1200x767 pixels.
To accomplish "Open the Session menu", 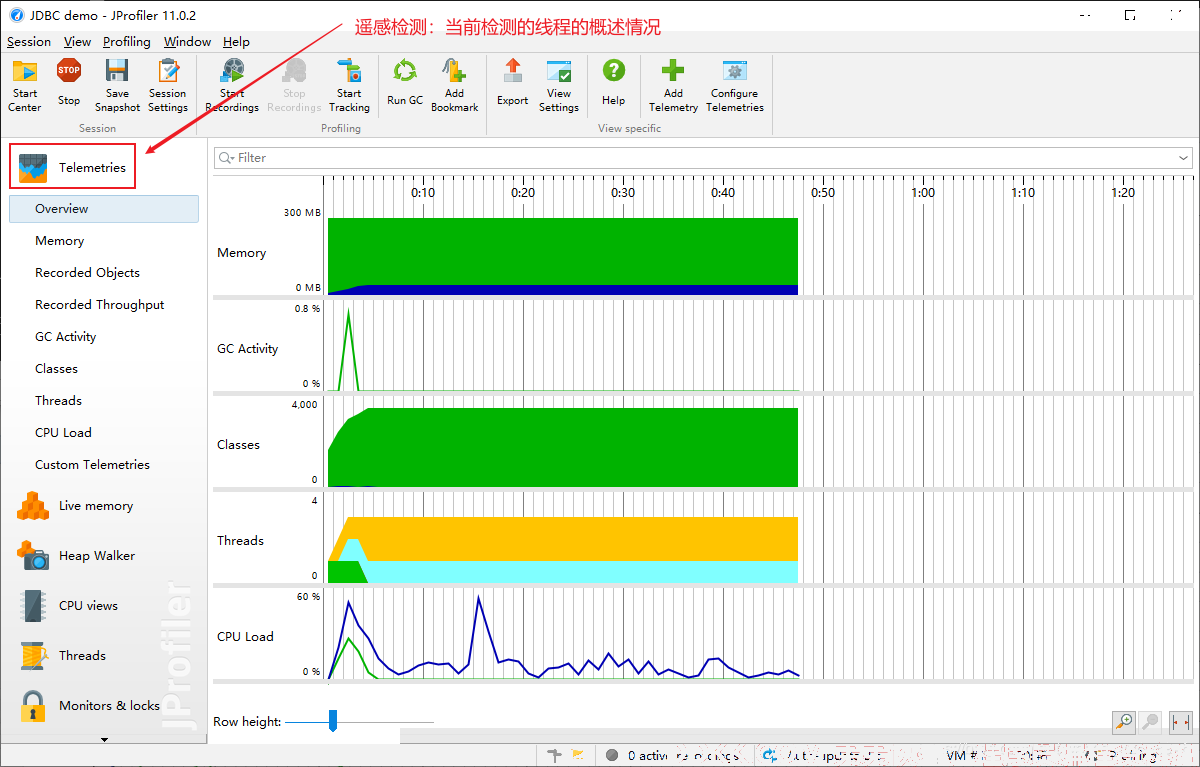I will pos(29,42).
